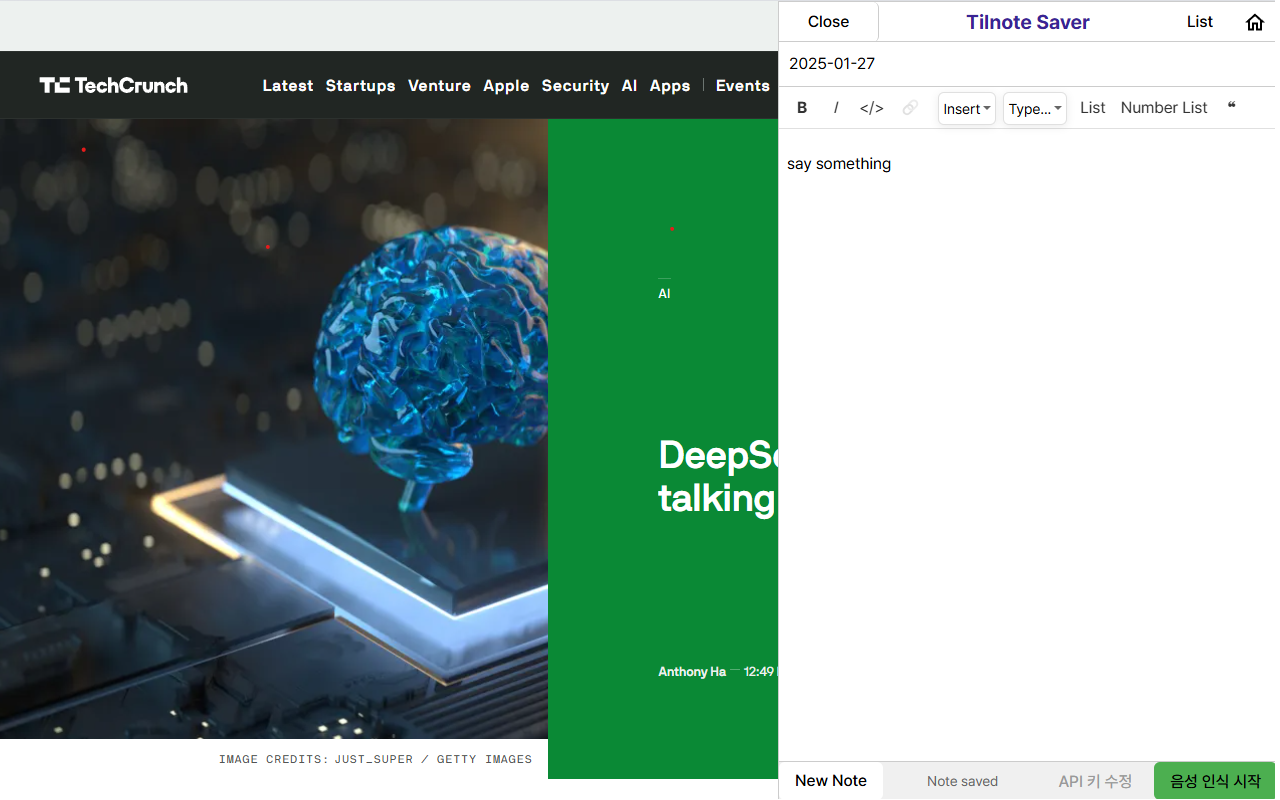1280x800 pixels.
Task: Open the TechCrunch logo homepage link
Action: tap(114, 85)
